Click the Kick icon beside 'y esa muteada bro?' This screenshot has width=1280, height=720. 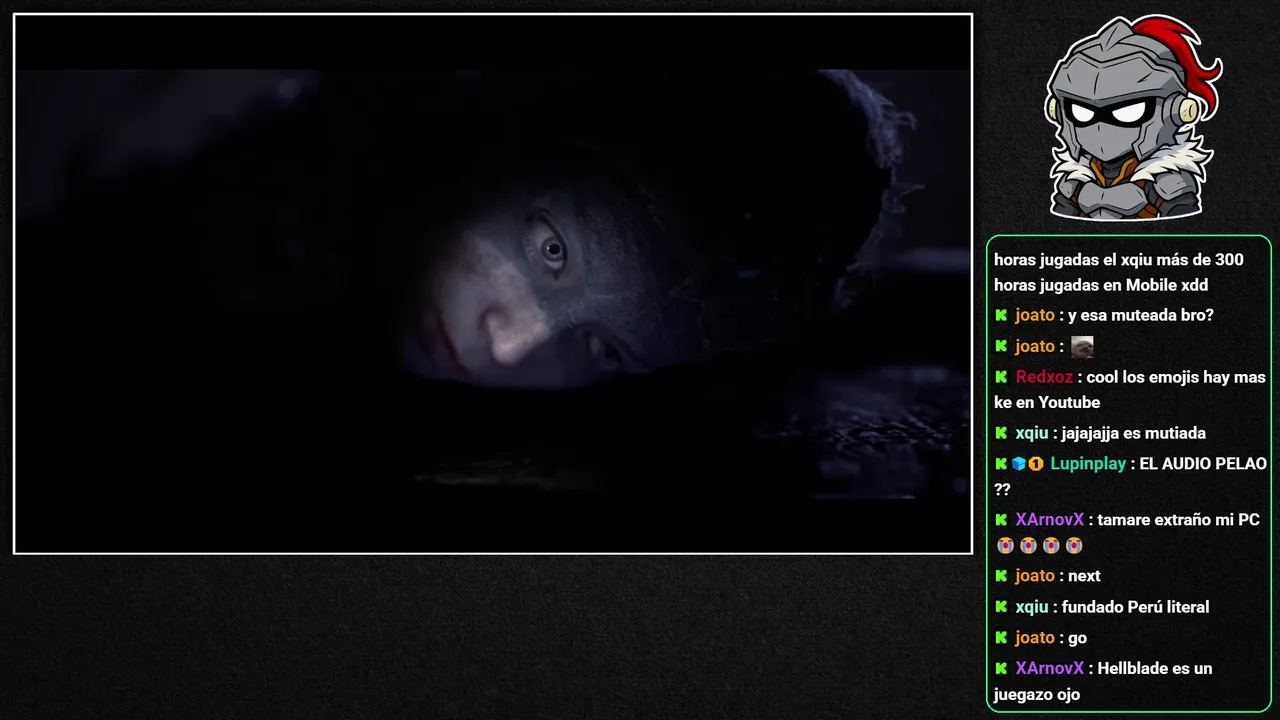point(1001,315)
